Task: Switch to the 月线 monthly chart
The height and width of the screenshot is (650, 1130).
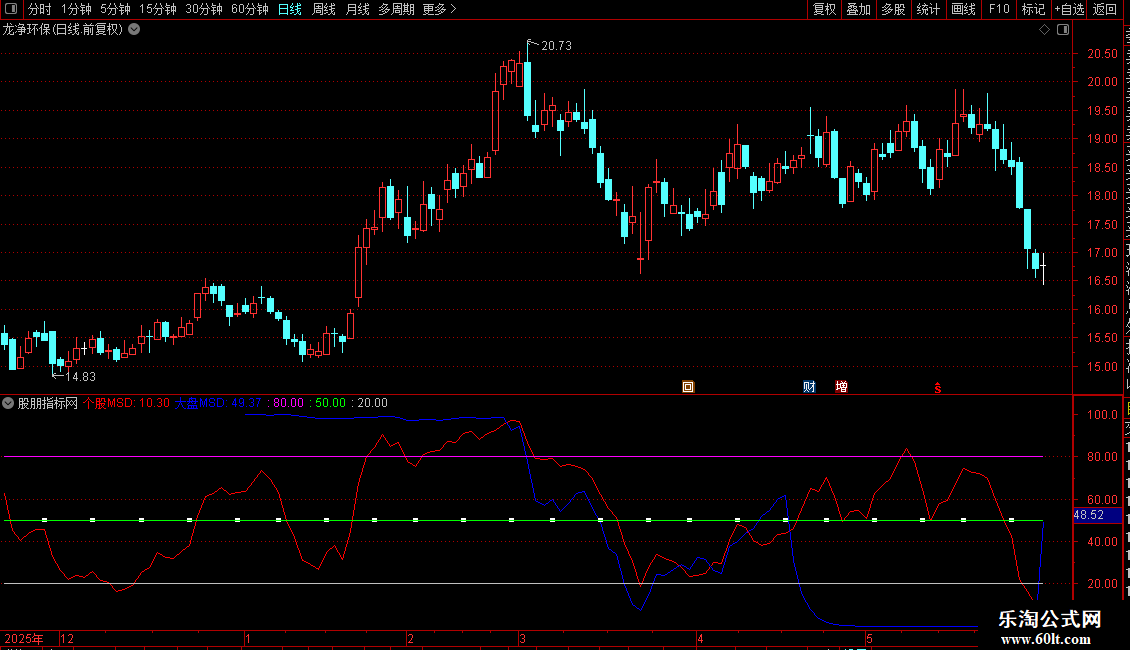Action: (357, 9)
